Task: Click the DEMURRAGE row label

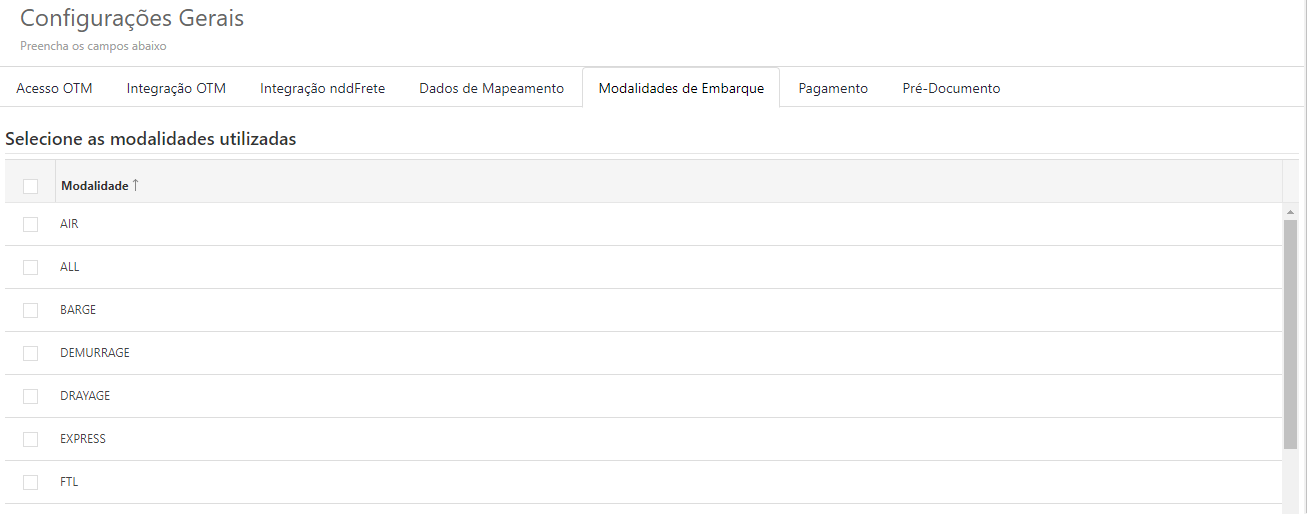Action: (95, 353)
